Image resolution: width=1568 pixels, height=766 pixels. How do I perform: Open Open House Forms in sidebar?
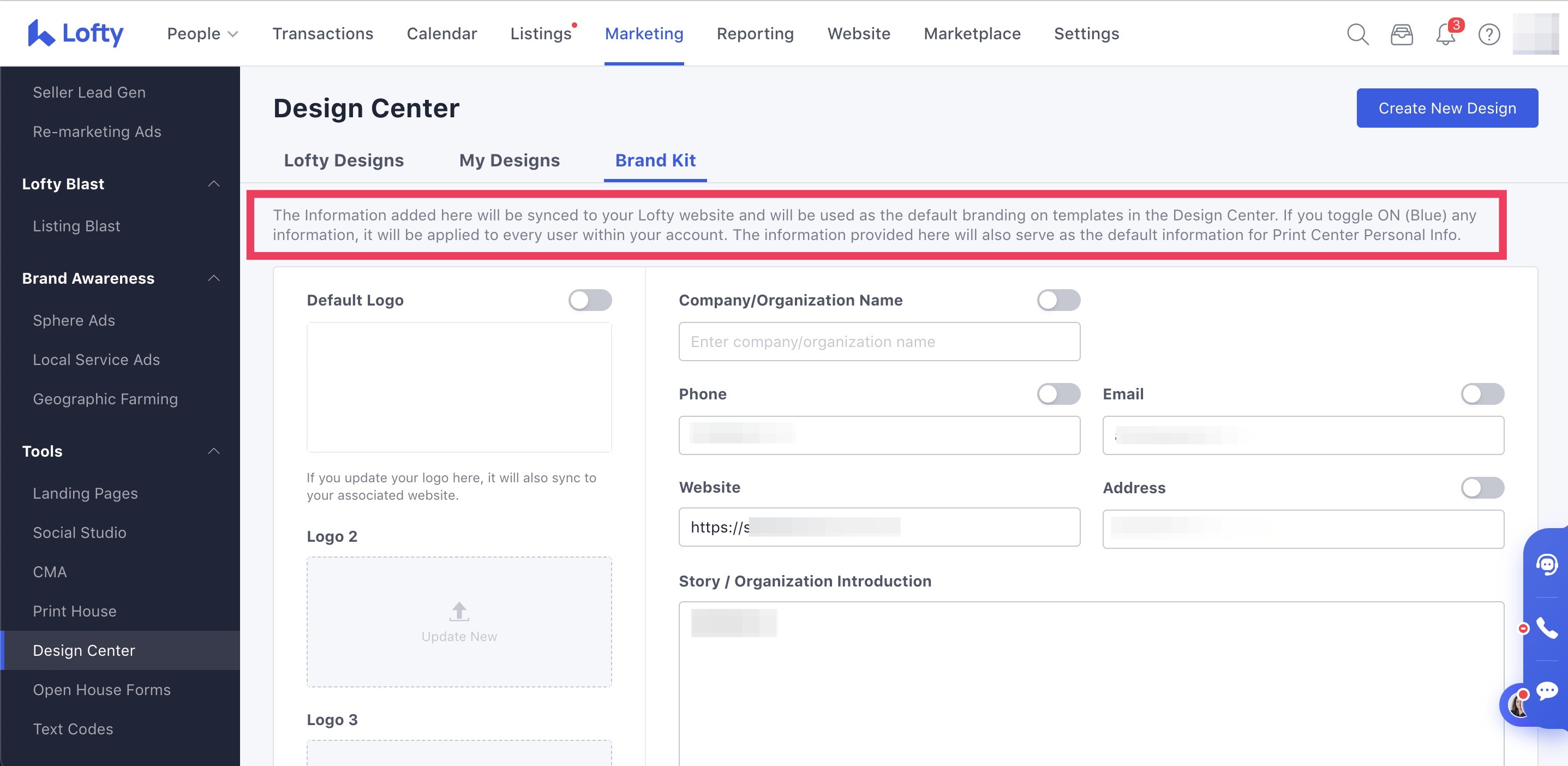pyautogui.click(x=101, y=689)
